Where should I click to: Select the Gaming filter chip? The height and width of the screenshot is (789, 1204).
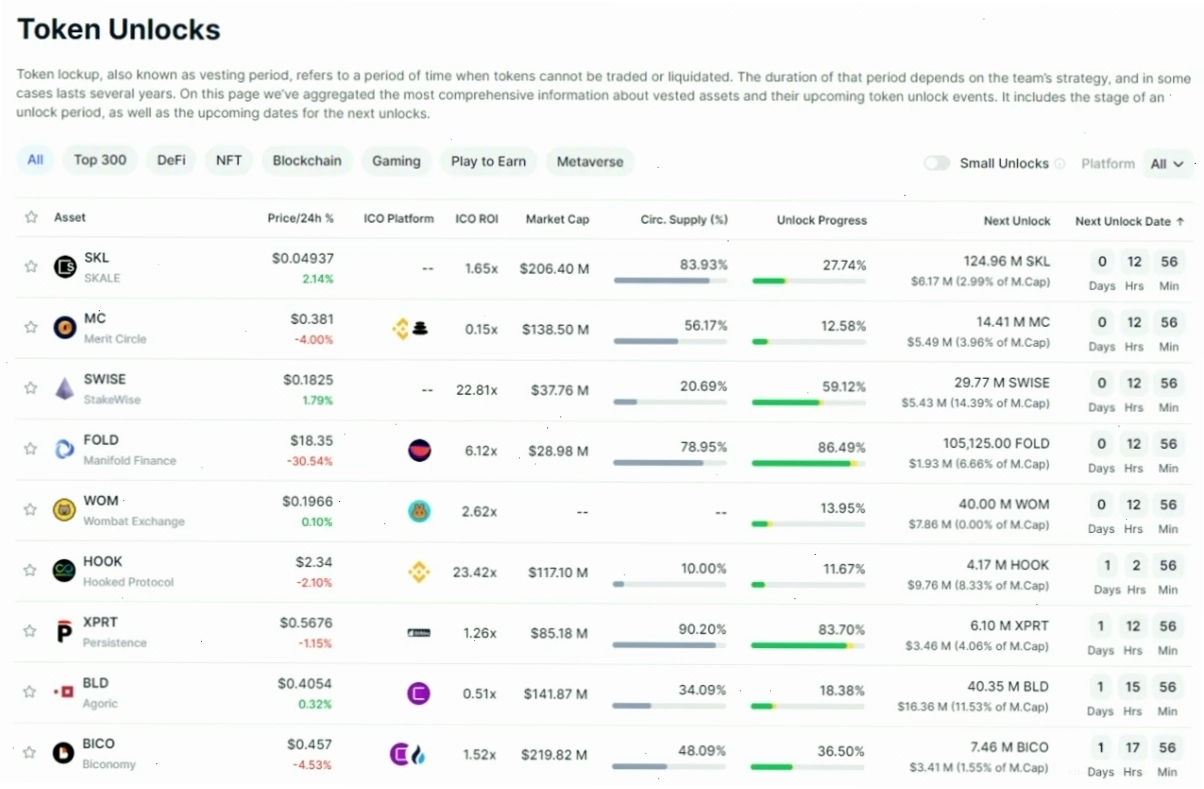tap(396, 161)
